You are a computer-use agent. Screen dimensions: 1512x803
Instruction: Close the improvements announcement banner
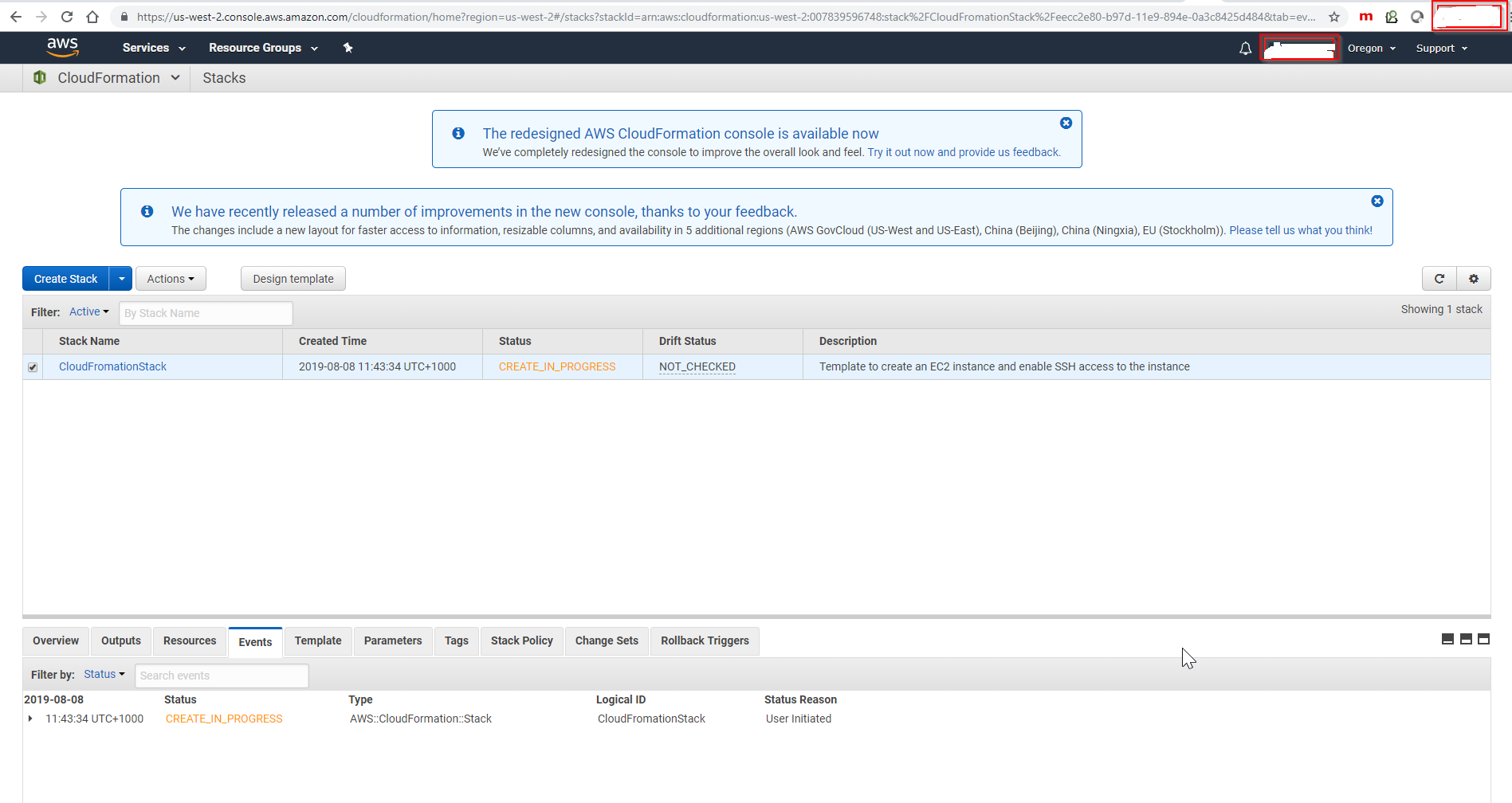[1377, 202]
